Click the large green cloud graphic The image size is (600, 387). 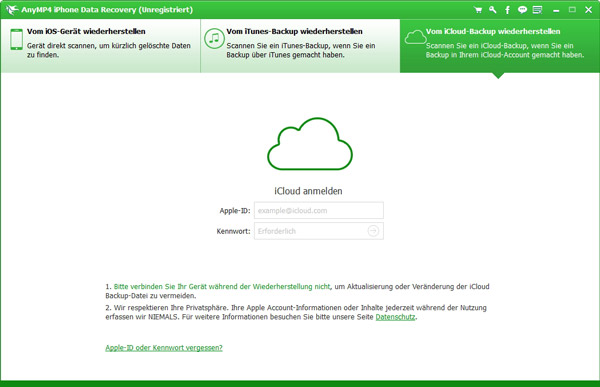(310, 144)
